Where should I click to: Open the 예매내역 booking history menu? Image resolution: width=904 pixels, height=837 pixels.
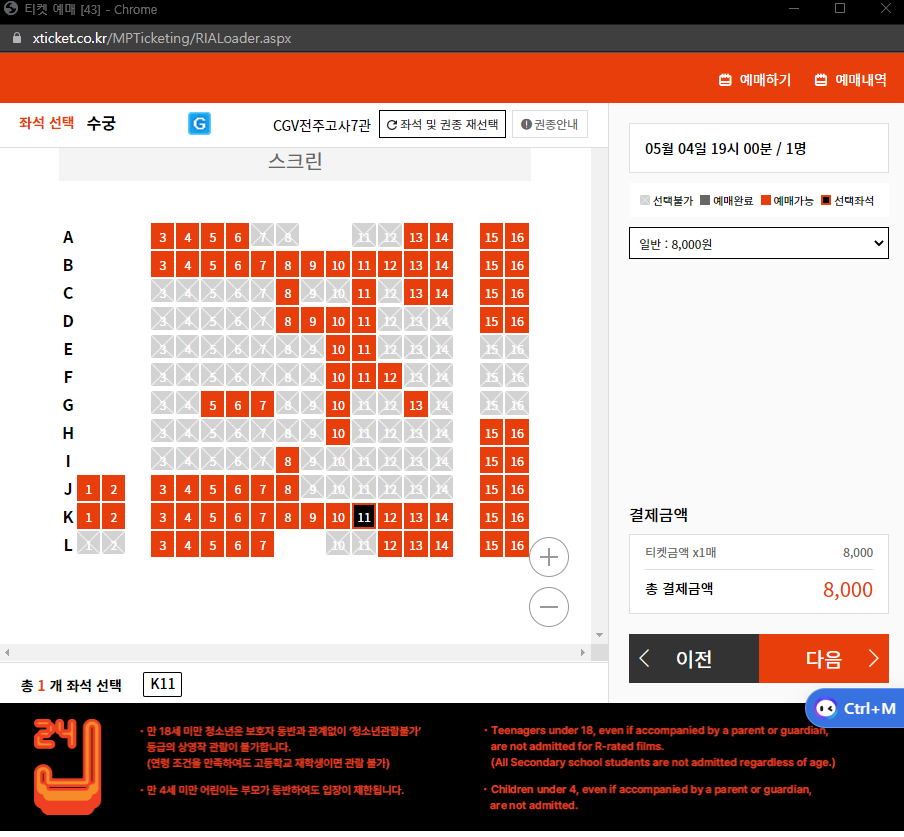(850, 80)
